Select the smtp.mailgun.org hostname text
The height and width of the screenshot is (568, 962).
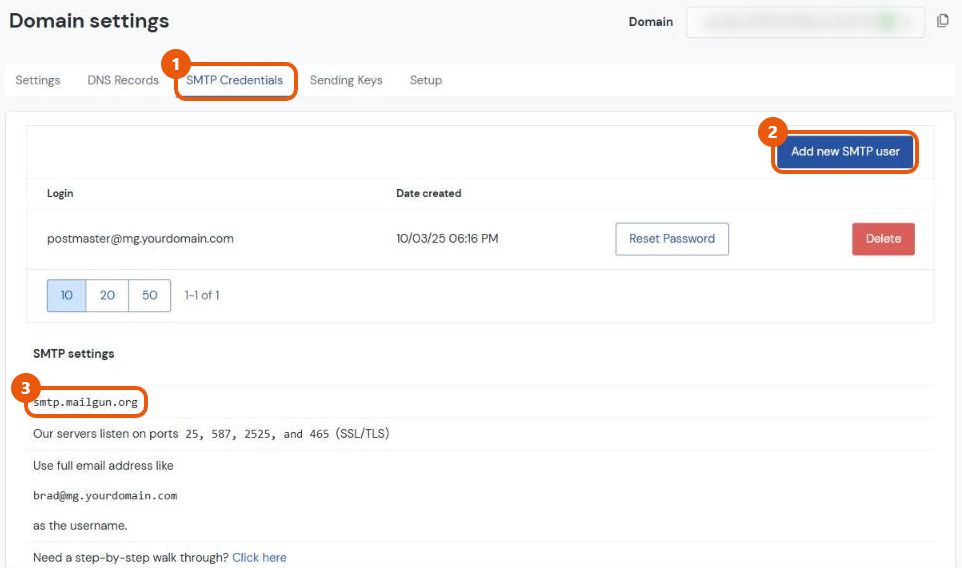coord(85,402)
